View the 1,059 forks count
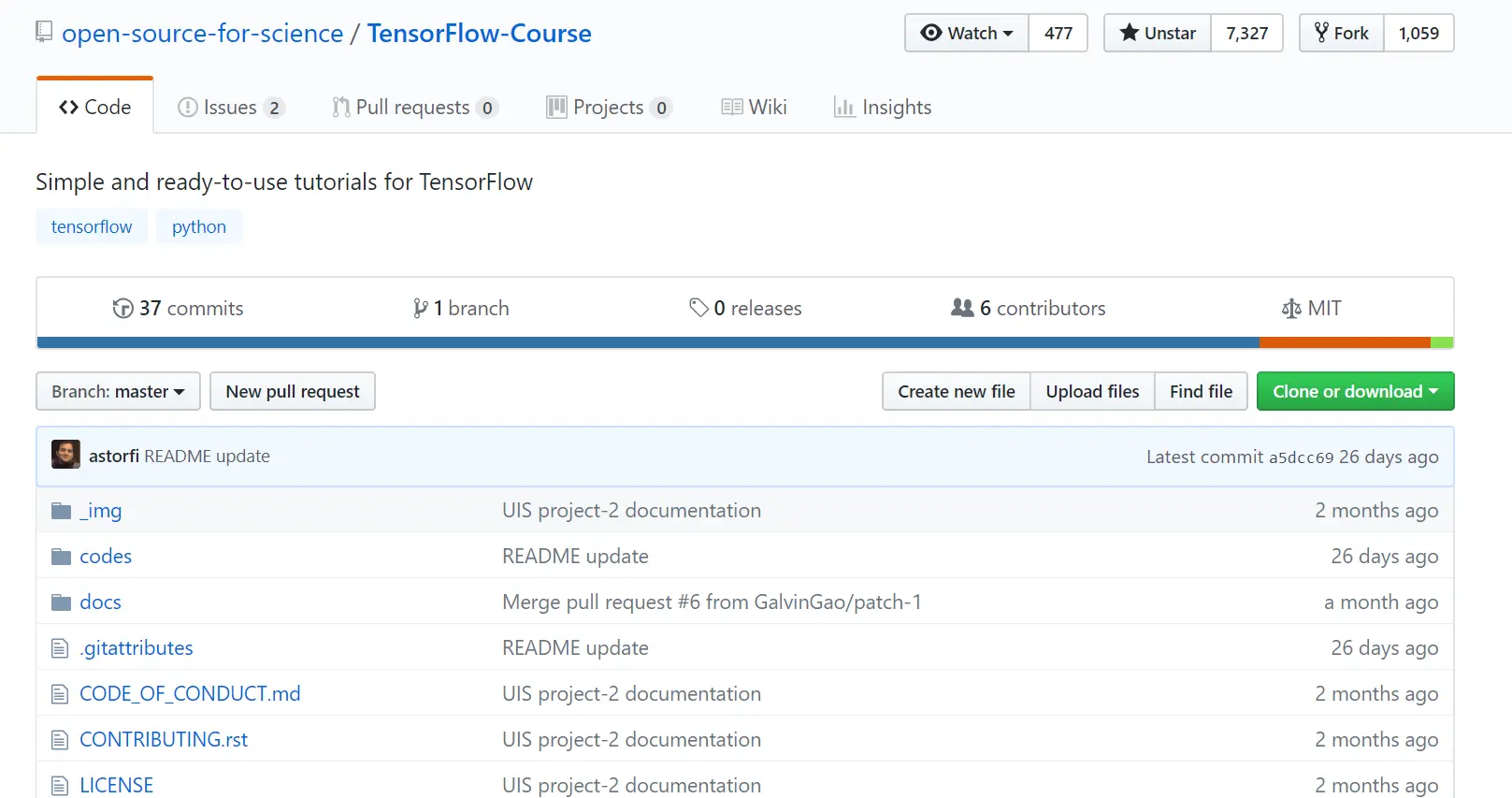 click(1418, 33)
